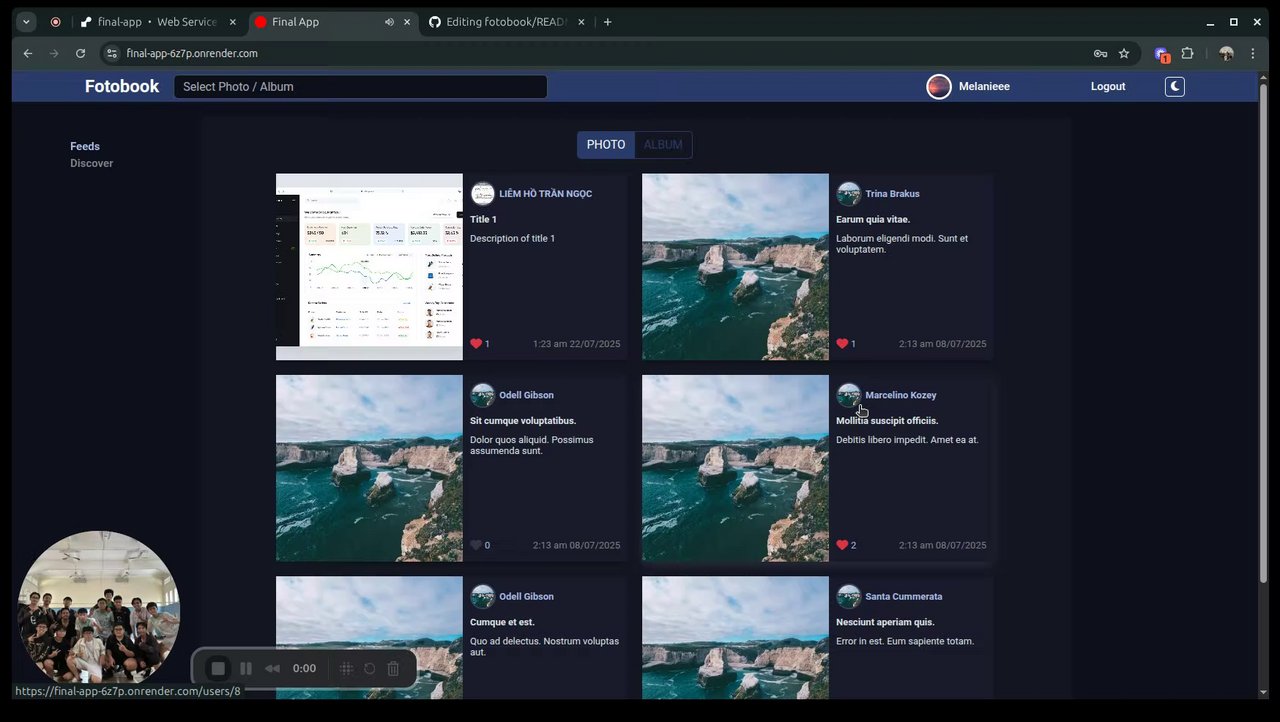Pause the screen recording
This screenshot has width=1280, height=722.
pyautogui.click(x=246, y=668)
